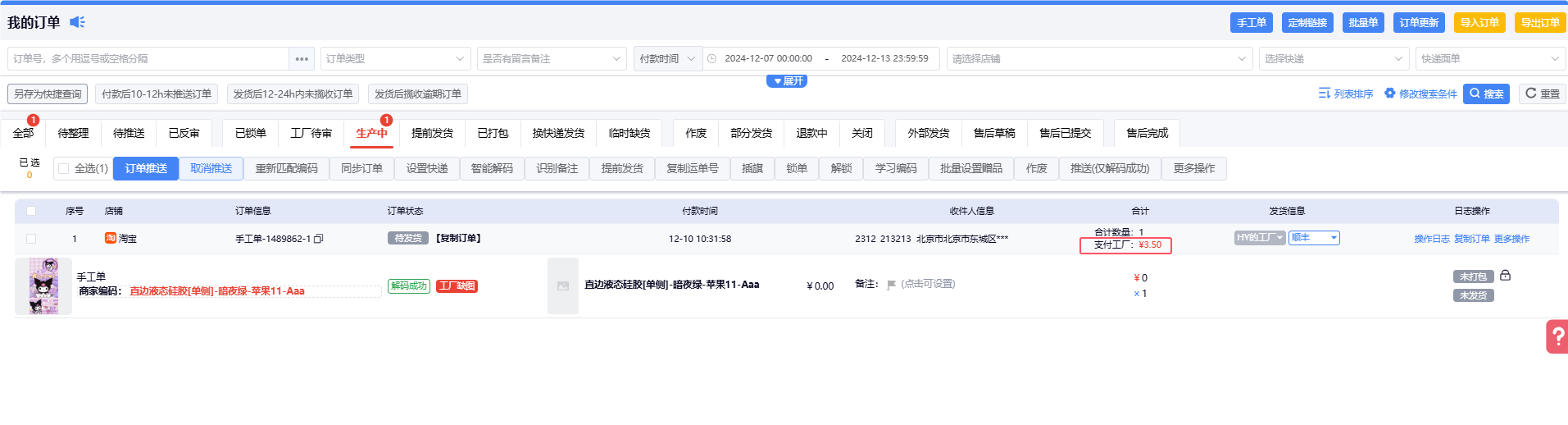Viewport: 1568px width, 425px height.
Task: Click the order number search input field
Action: pyautogui.click(x=148, y=59)
